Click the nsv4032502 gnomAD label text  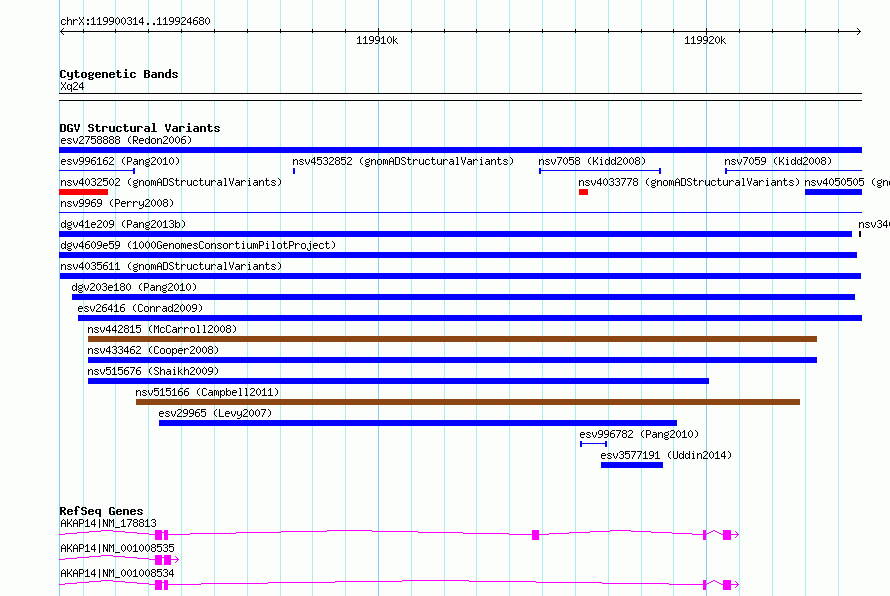[x=171, y=182]
